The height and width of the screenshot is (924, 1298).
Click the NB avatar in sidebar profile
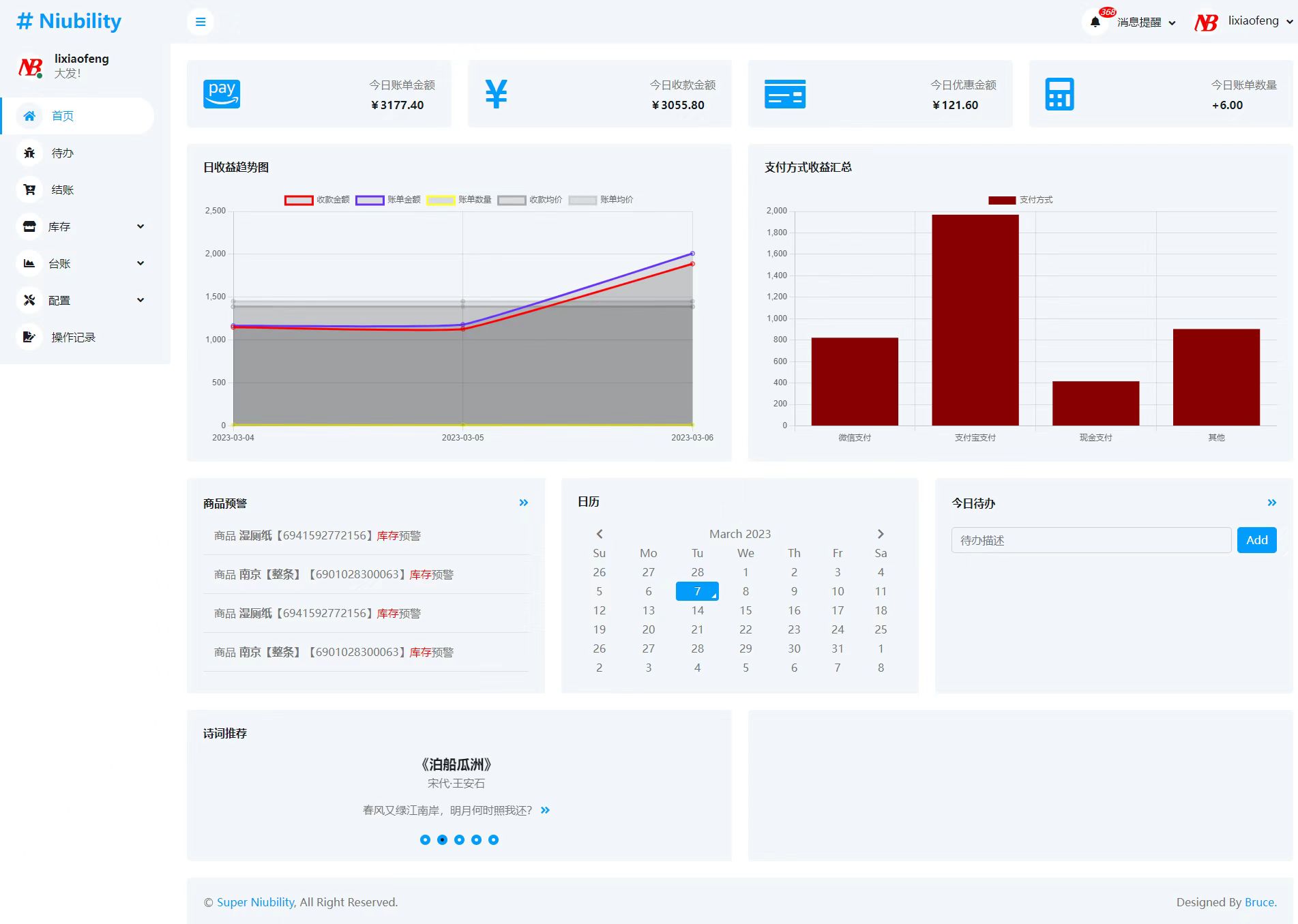31,67
